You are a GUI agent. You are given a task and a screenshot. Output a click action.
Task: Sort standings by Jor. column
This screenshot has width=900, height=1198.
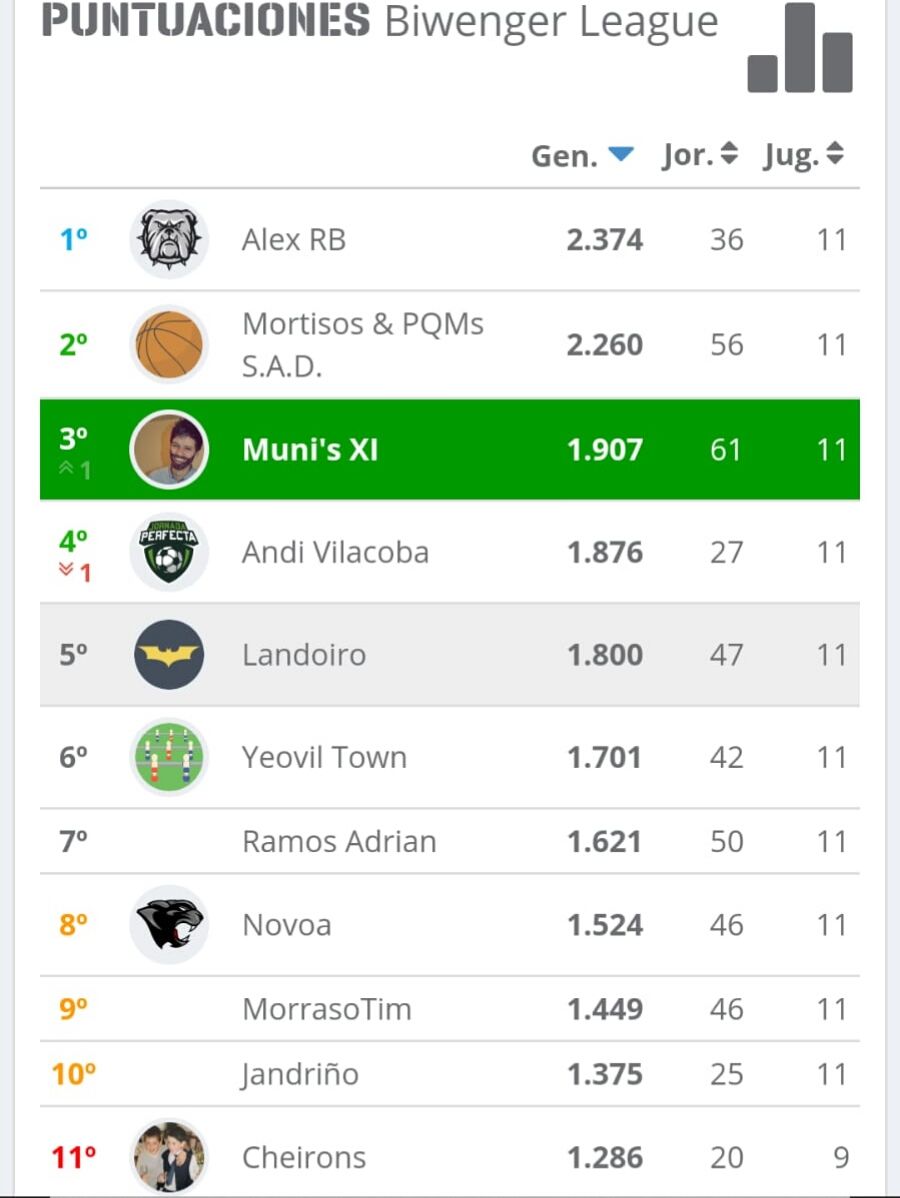click(700, 156)
